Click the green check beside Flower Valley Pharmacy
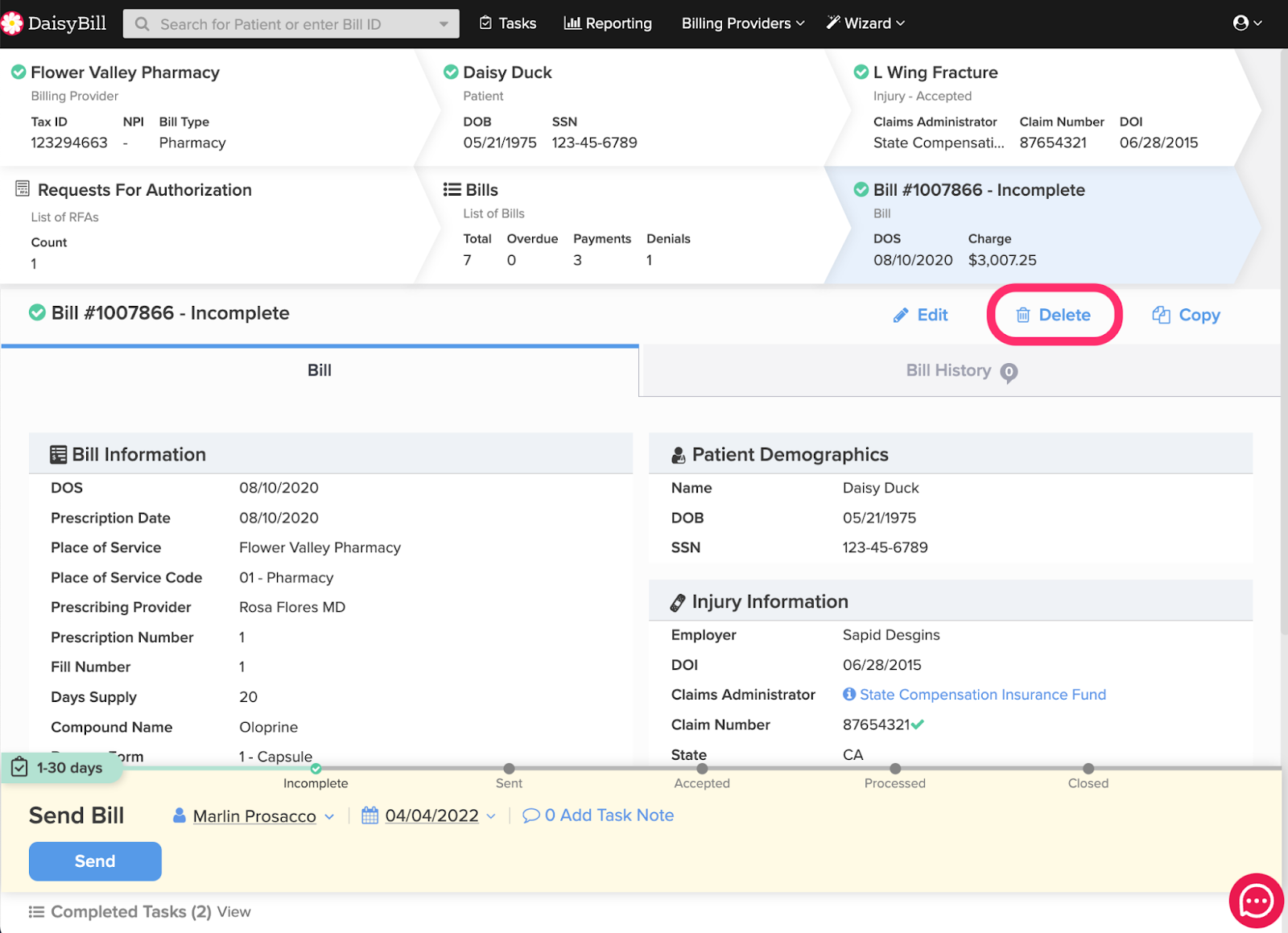The width and height of the screenshot is (1288, 933). tap(19, 72)
